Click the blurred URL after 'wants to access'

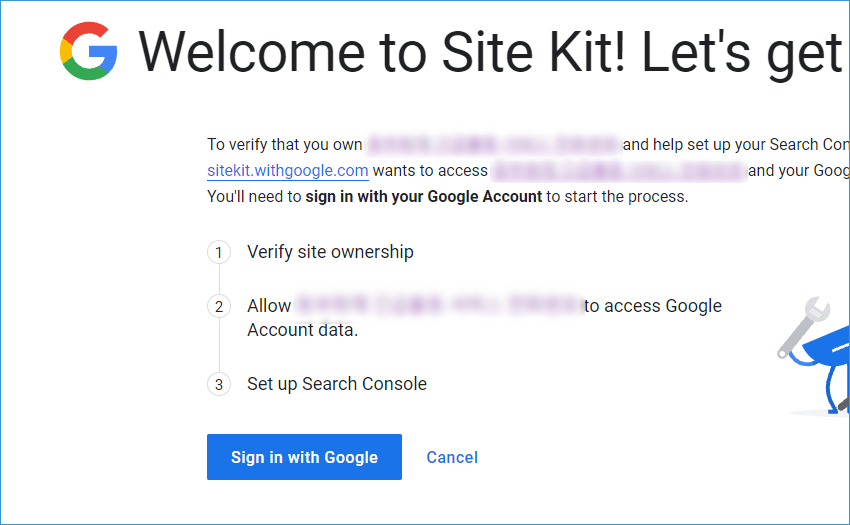tap(619, 170)
